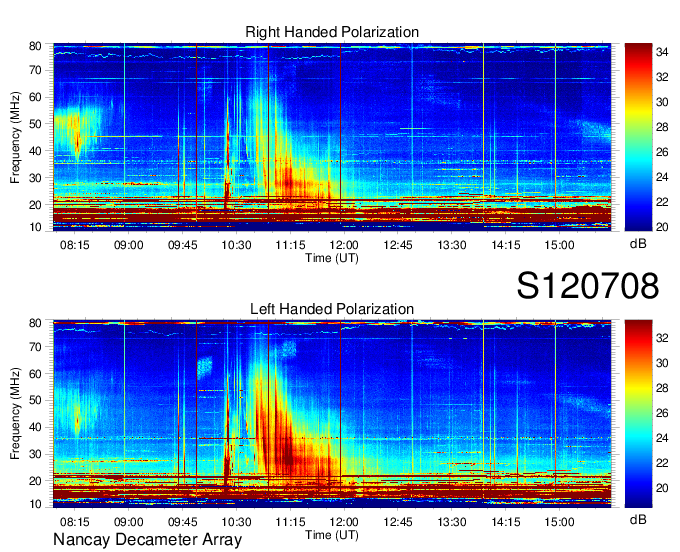
Task: Click the 34 dB label on the top colorbar
Action: pos(662,52)
